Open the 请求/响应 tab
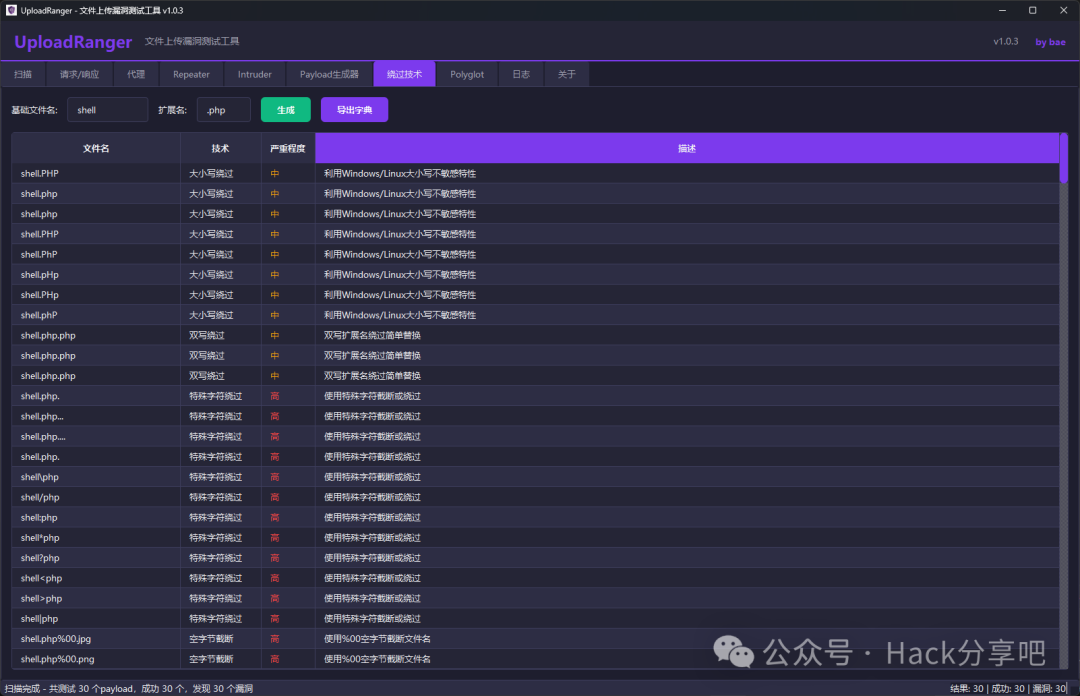This screenshot has height=696, width=1080. (x=79, y=74)
